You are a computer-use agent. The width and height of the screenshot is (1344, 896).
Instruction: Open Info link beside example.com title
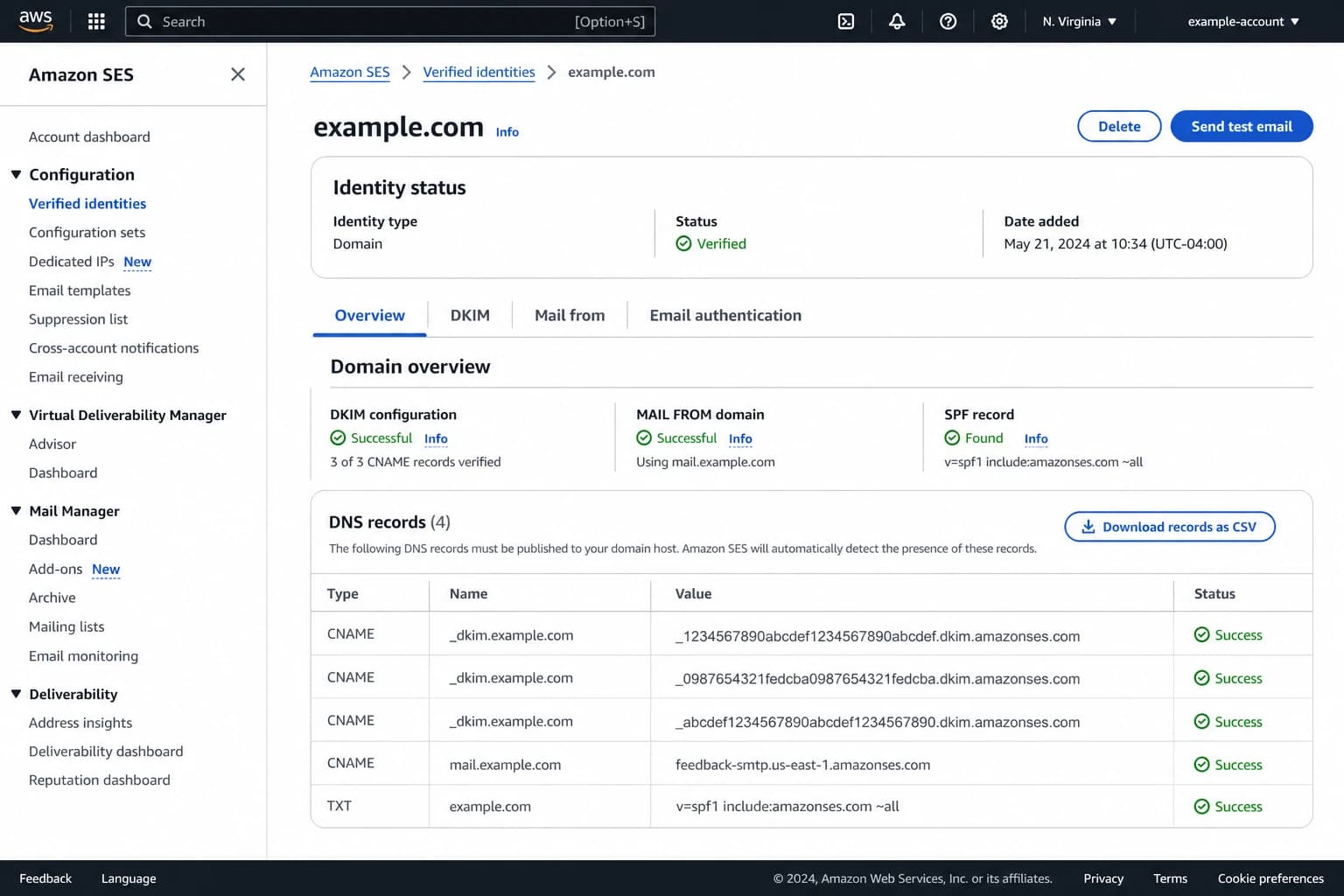pyautogui.click(x=507, y=132)
